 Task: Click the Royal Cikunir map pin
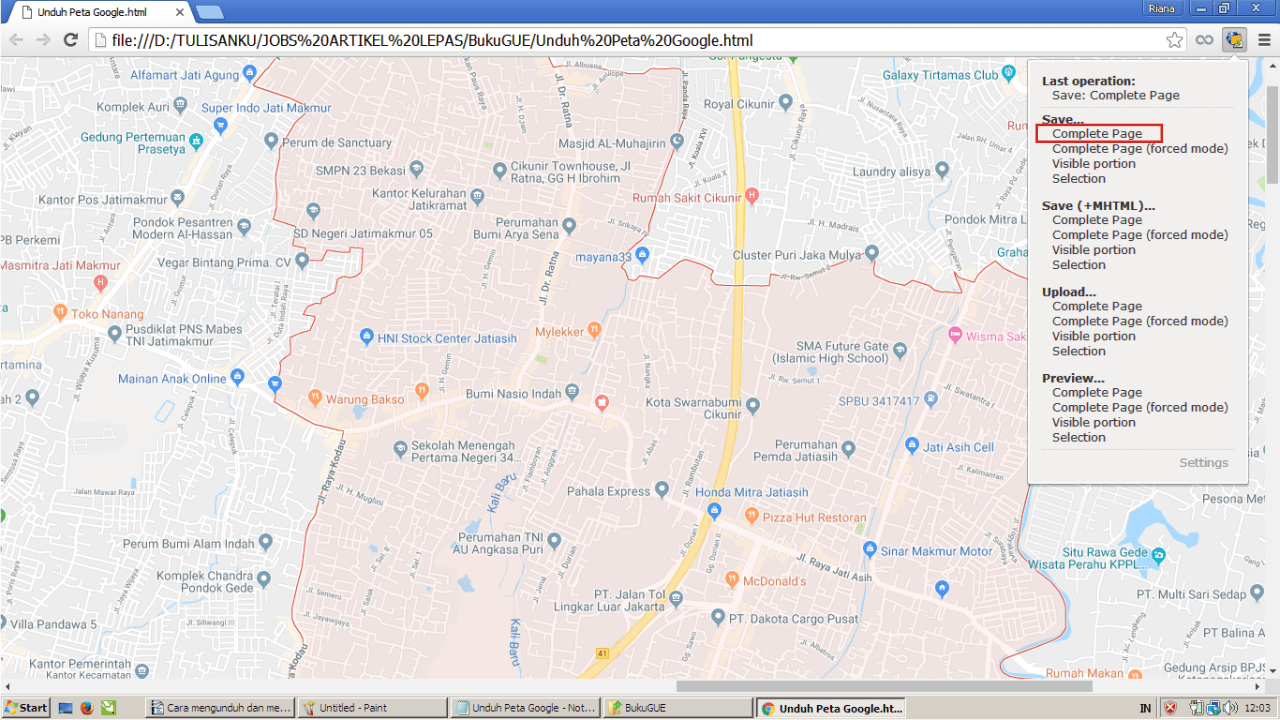pyautogui.click(x=785, y=102)
